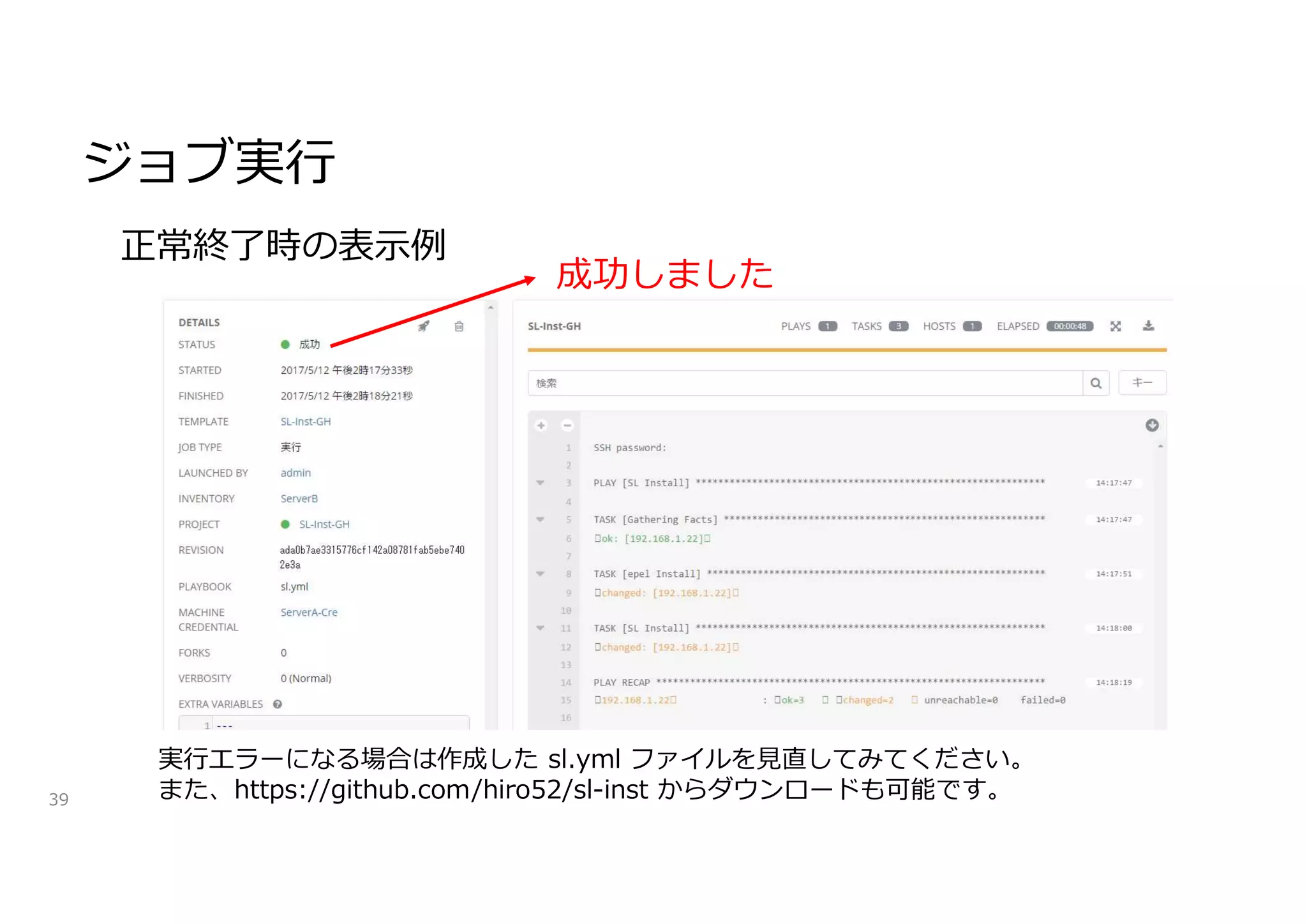Click the green status indicator dot
1307x924 pixels.
pyautogui.click(x=285, y=345)
